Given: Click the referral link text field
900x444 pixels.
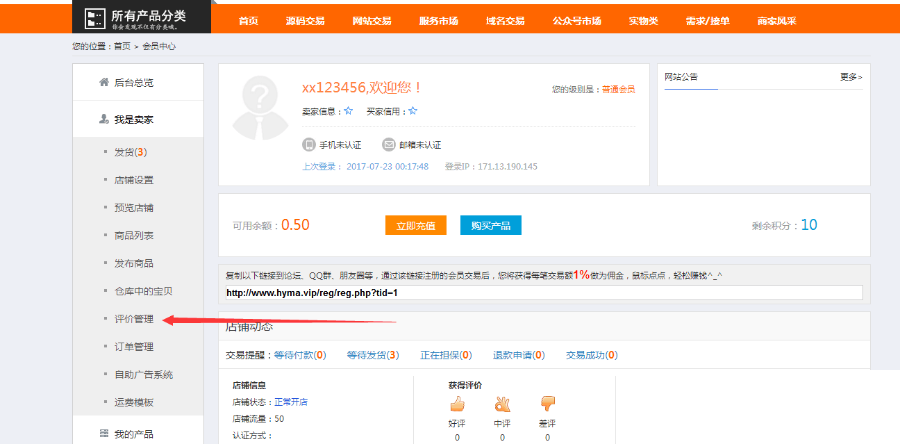Looking at the screenshot, I should pyautogui.click(x=544, y=293).
